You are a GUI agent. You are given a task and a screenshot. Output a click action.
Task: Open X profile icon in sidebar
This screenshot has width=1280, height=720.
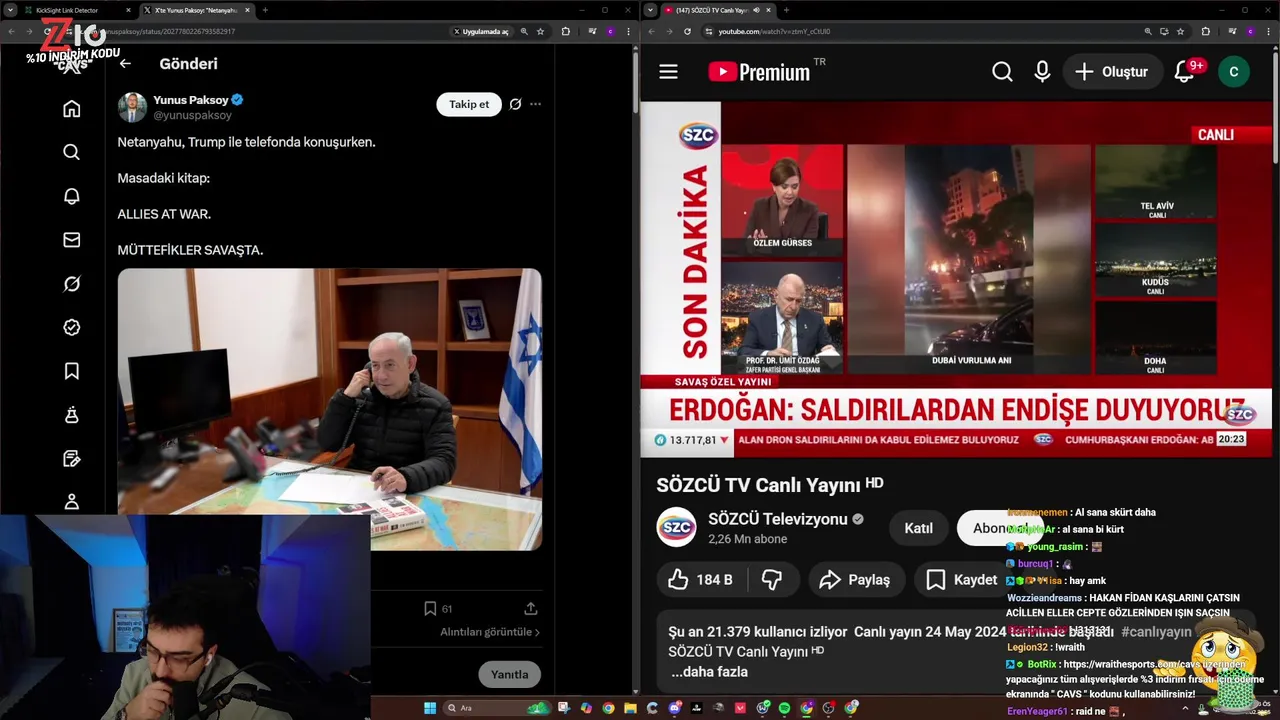71,501
